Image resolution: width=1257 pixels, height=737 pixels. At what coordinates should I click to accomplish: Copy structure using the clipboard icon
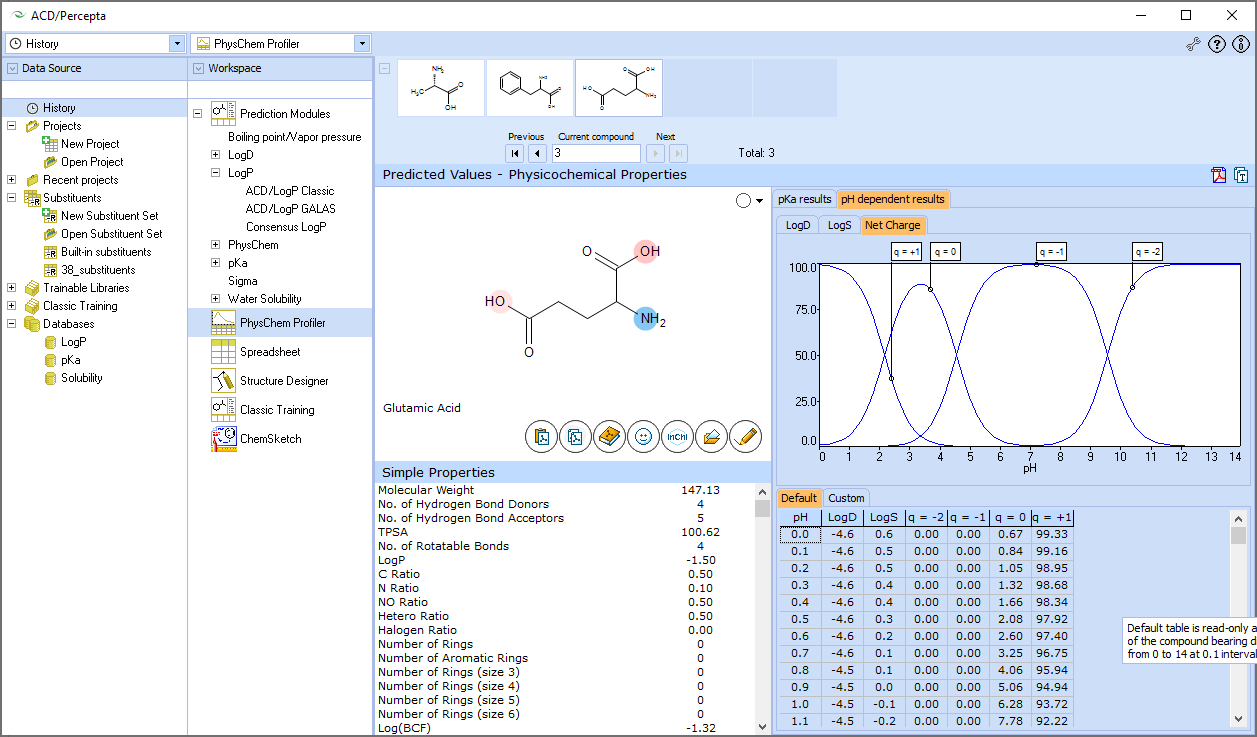pos(541,436)
